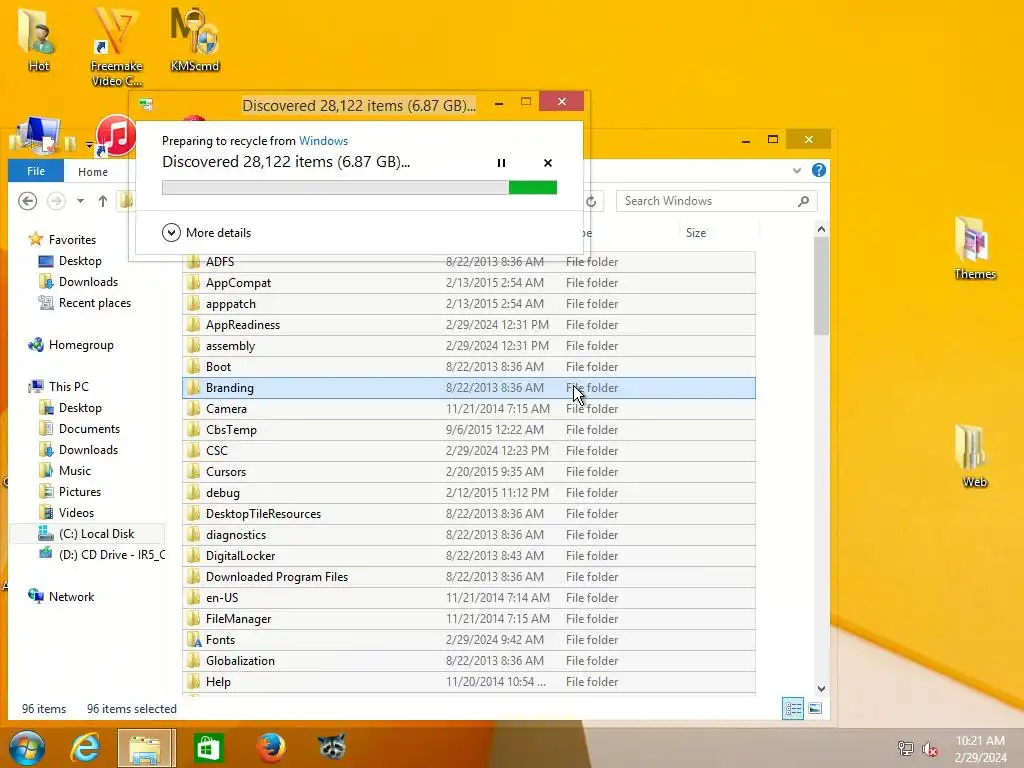Image resolution: width=1024 pixels, height=768 pixels.
Task: Open Downloads under Favorites
Action: tap(88, 281)
